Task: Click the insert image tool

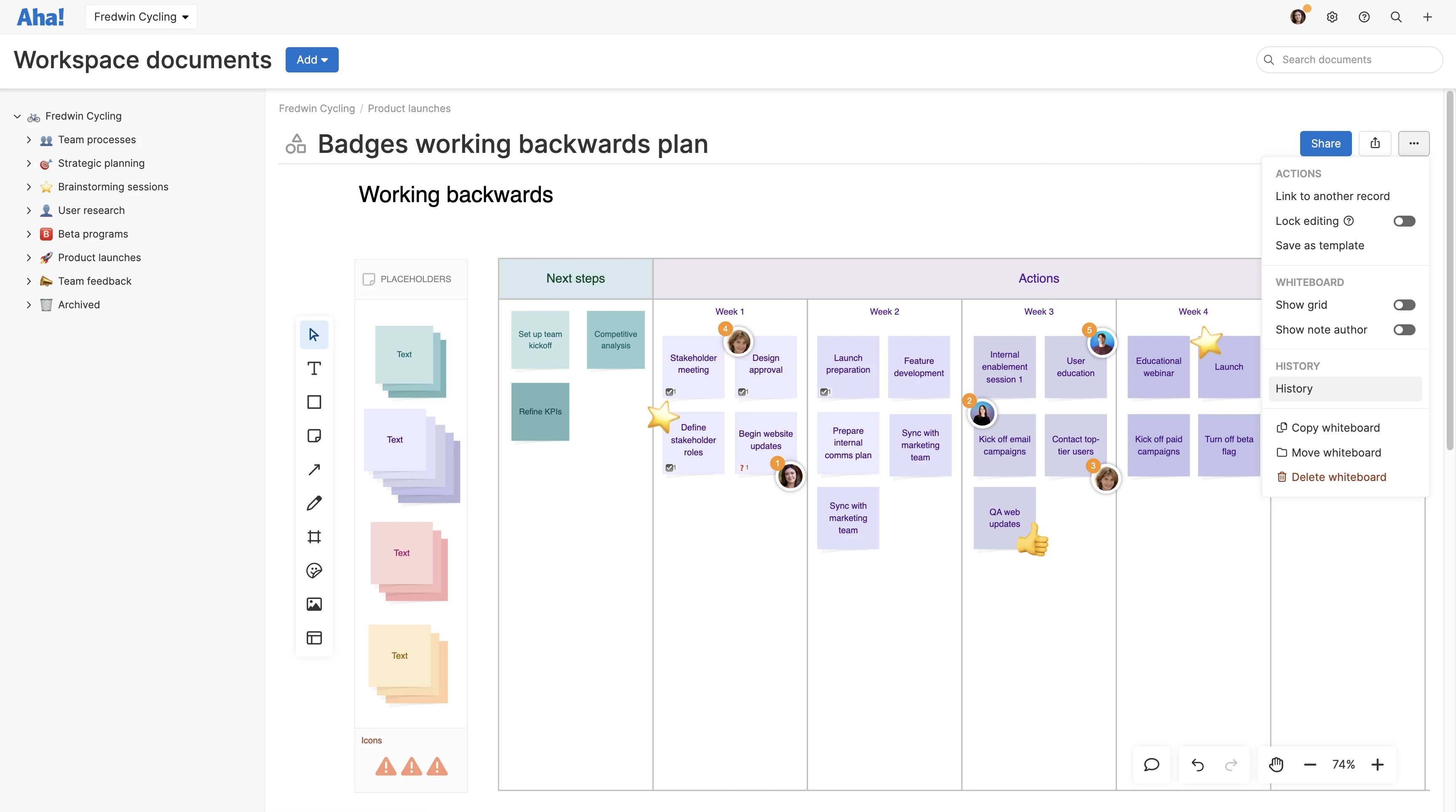Action: [314, 604]
